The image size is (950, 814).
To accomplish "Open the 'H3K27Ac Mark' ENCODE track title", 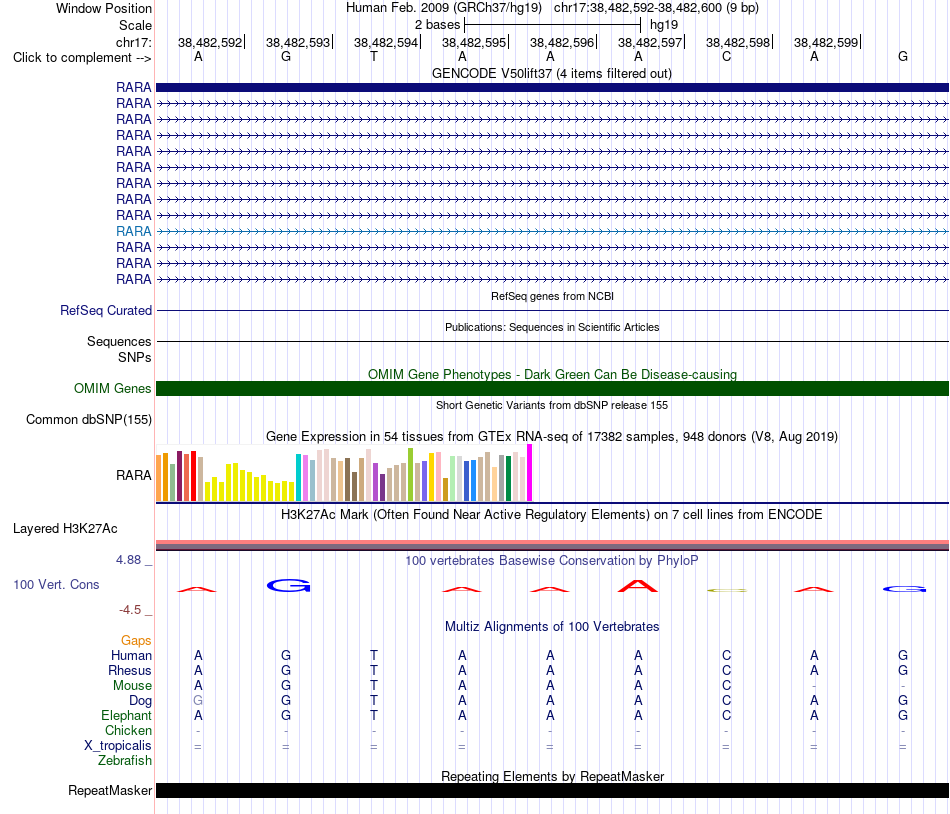I will [552, 515].
